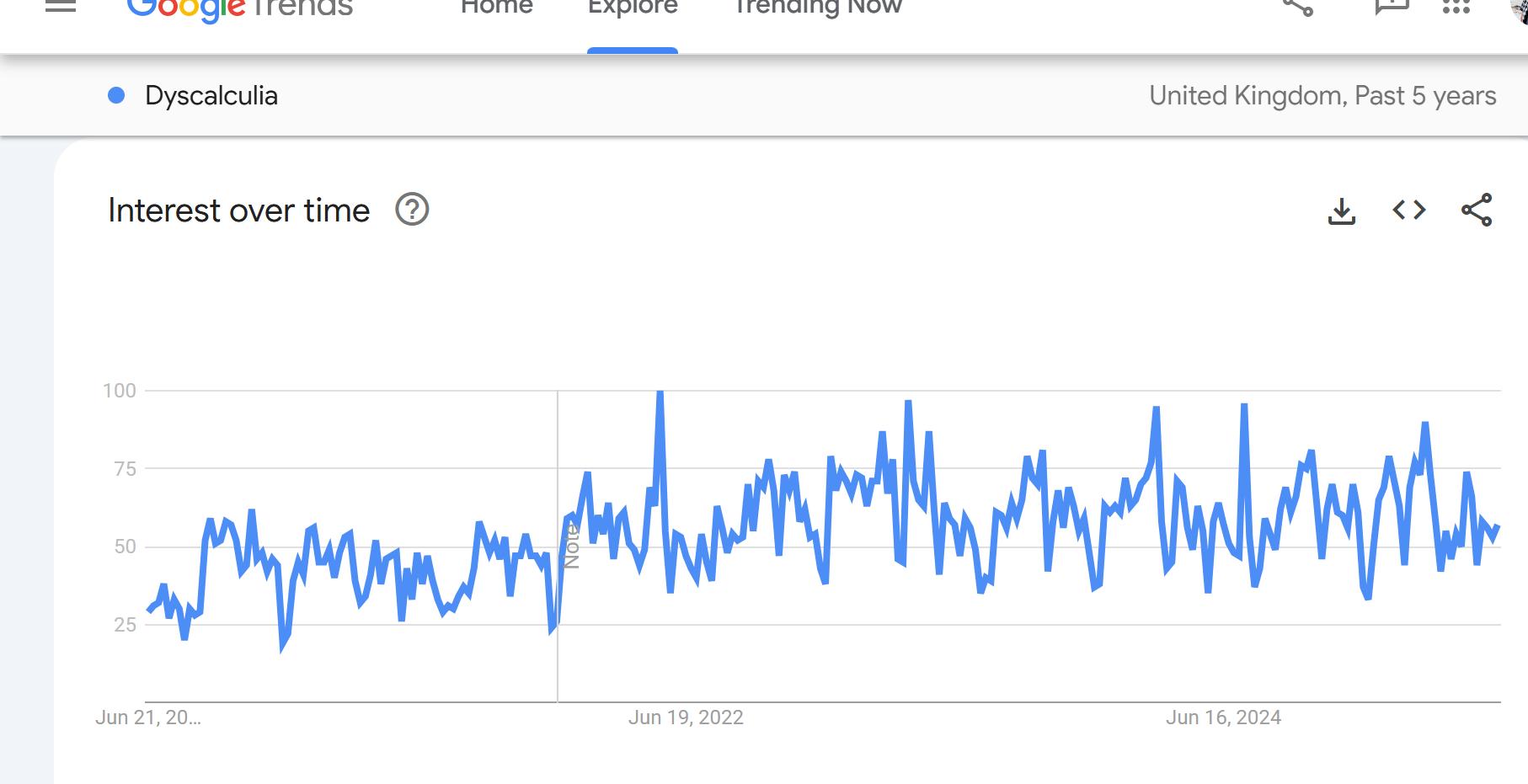Open the hamburger main menu

tap(61, 7)
